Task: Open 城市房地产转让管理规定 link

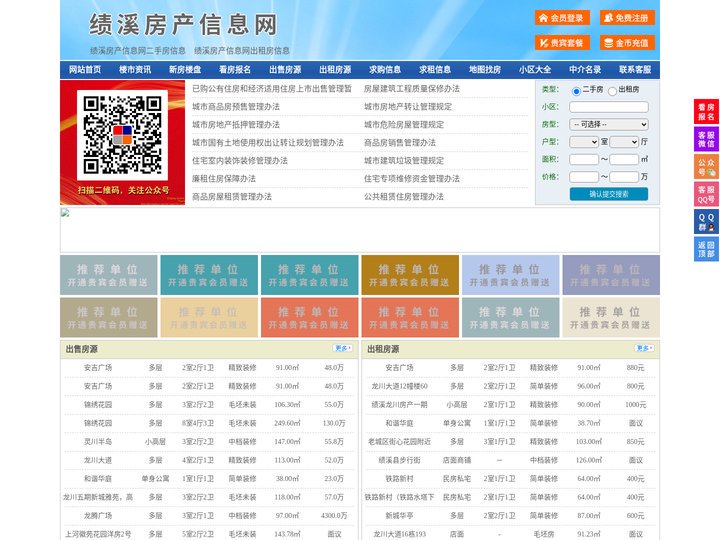Action: point(408,107)
